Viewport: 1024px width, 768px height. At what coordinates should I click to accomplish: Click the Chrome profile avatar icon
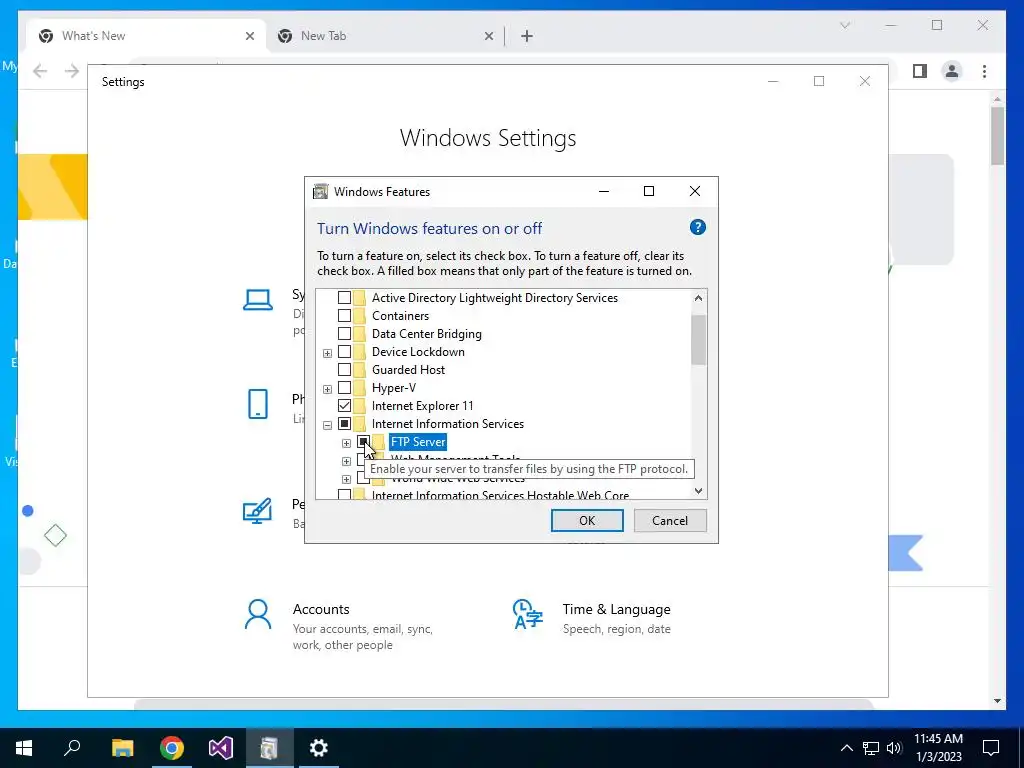pos(952,71)
